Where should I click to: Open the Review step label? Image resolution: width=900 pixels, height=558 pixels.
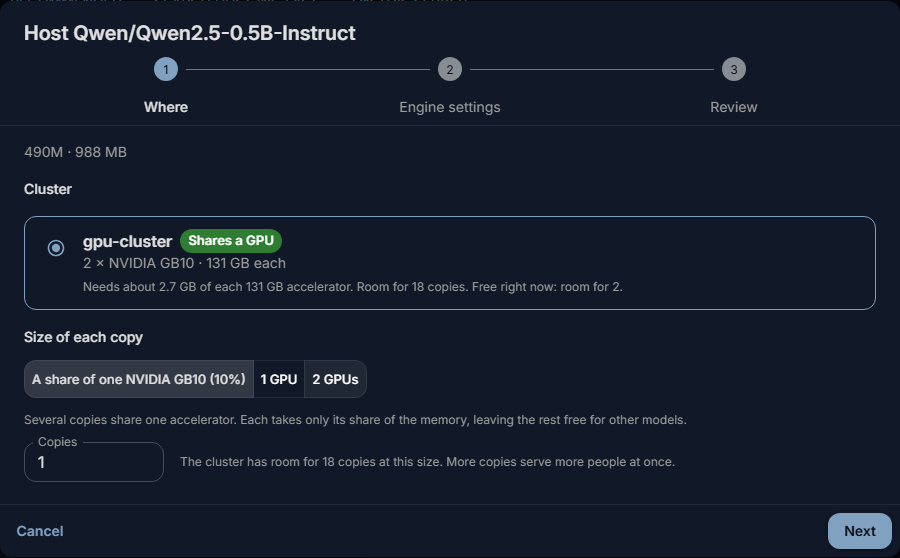coord(734,107)
